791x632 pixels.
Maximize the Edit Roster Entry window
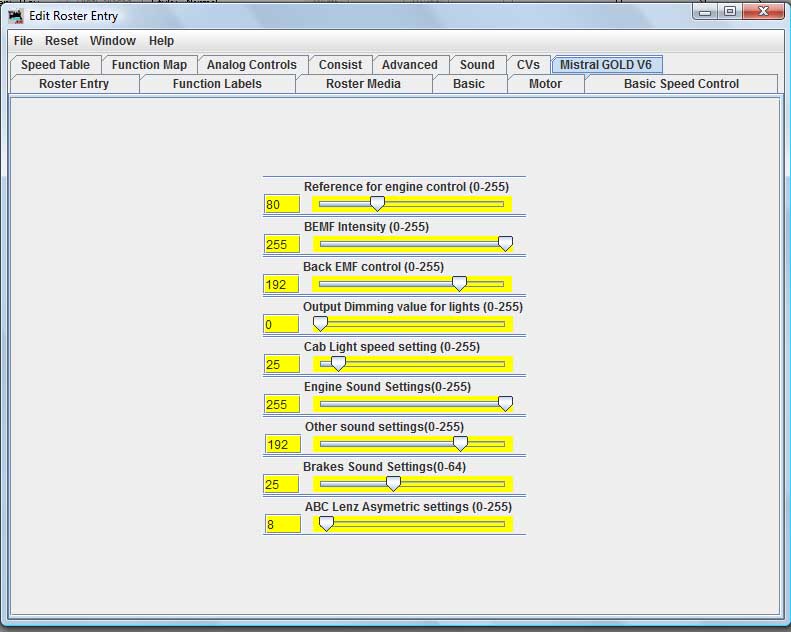(x=729, y=11)
